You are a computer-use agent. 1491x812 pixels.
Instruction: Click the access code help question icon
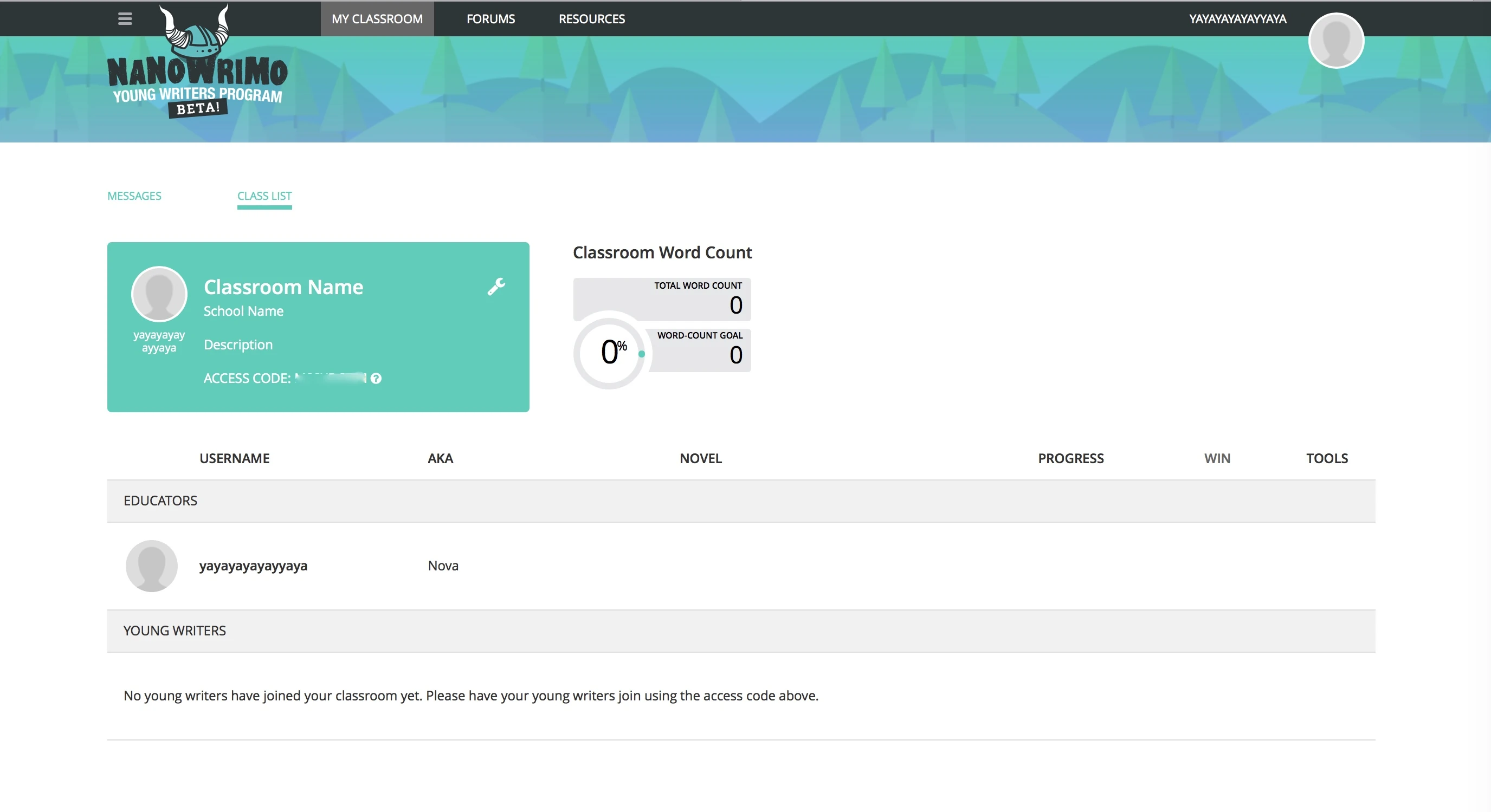(376, 378)
